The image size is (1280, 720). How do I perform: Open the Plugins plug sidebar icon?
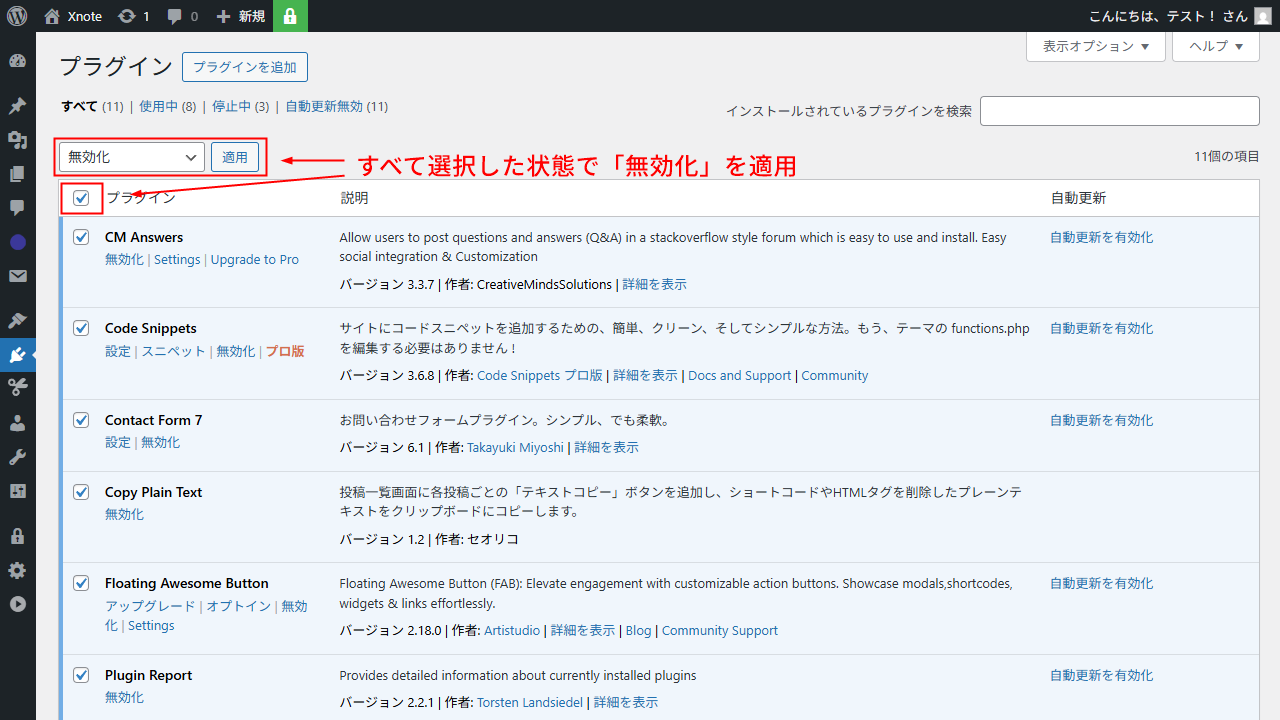click(x=17, y=355)
